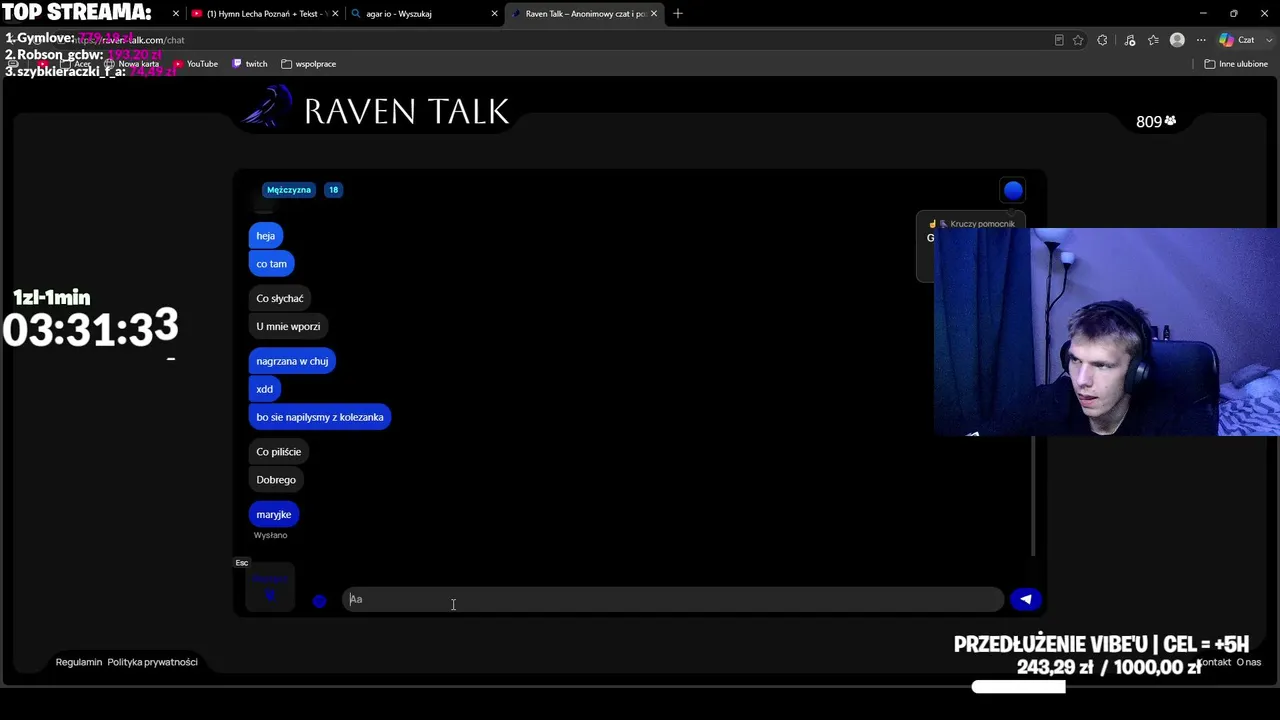Image resolution: width=1280 pixels, height=720 pixels.
Task: Expand the arrow beside the Czat button
Action: pyautogui.click(x=1267, y=40)
